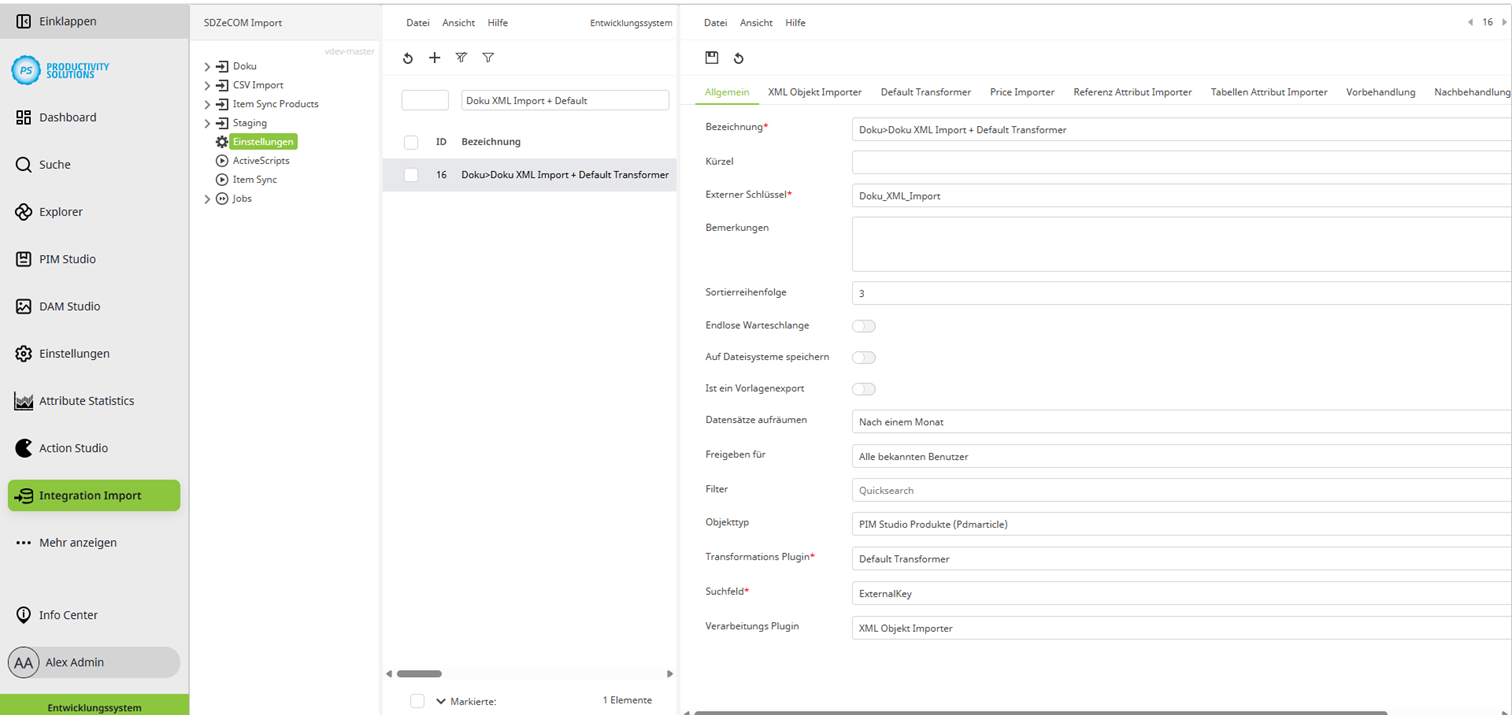Click the Suche magnifier icon
The width and height of the screenshot is (1512, 715).
tap(24, 165)
